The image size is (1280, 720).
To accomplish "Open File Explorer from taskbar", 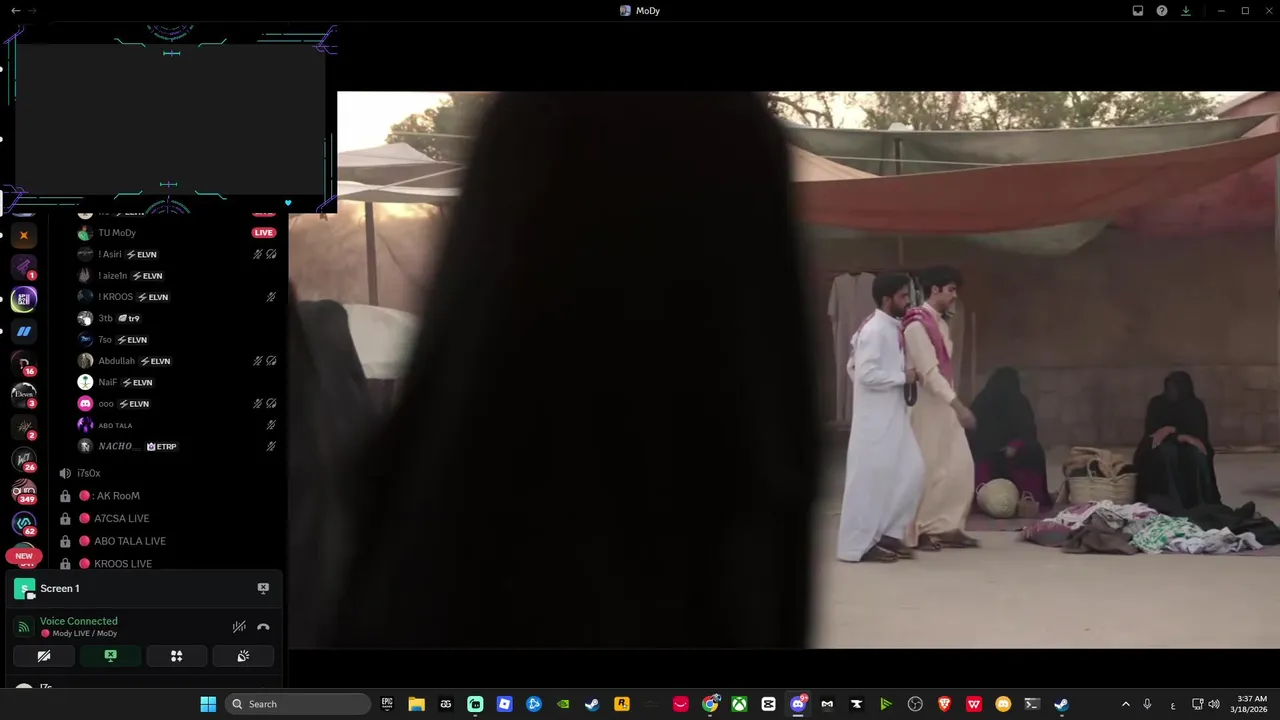I will click(416, 704).
